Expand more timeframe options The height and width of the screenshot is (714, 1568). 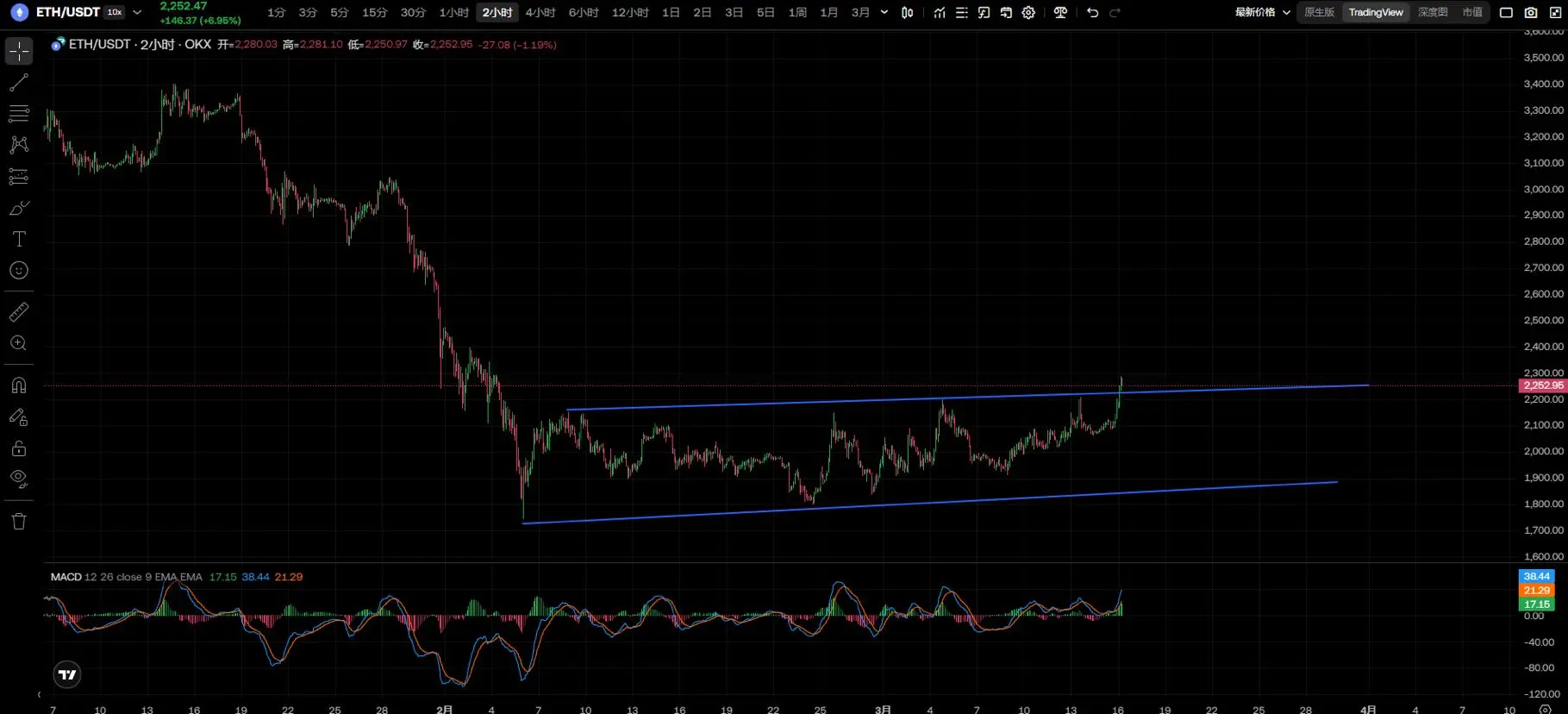[884, 12]
